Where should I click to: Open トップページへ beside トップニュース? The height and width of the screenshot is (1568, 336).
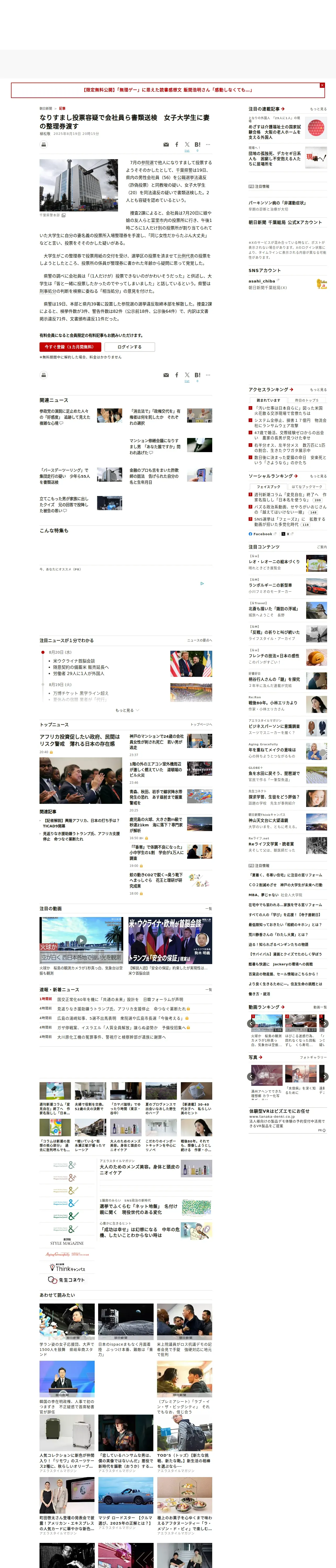pos(201,725)
